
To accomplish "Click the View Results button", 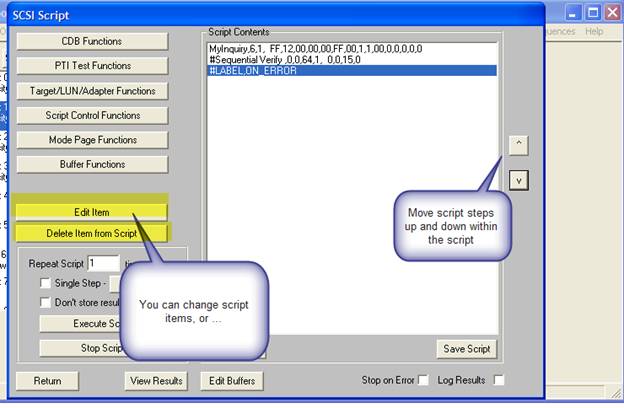I will pyautogui.click(x=157, y=381).
